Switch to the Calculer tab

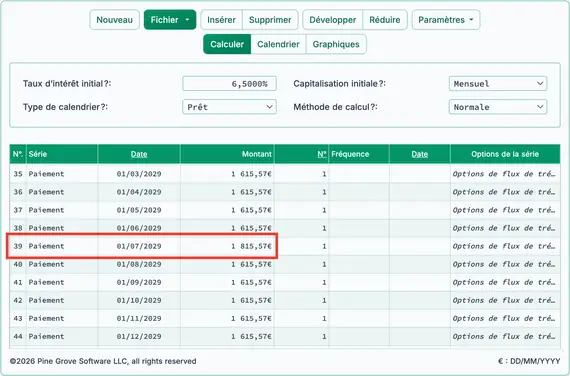(x=227, y=44)
